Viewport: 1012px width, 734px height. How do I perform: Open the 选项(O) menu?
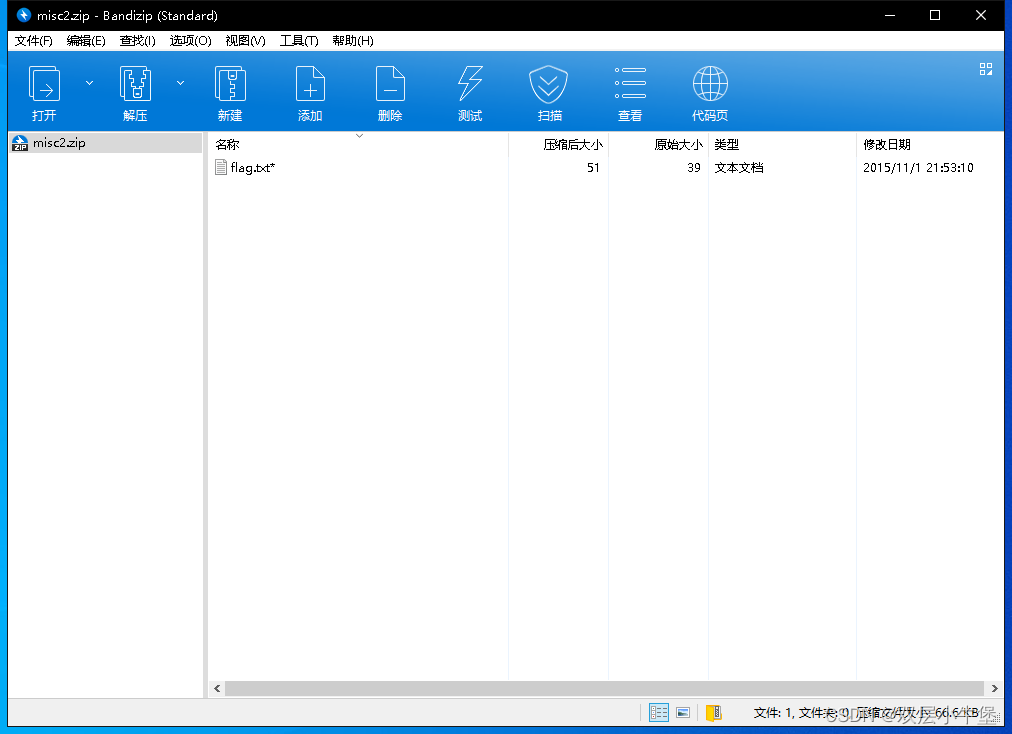(x=190, y=41)
